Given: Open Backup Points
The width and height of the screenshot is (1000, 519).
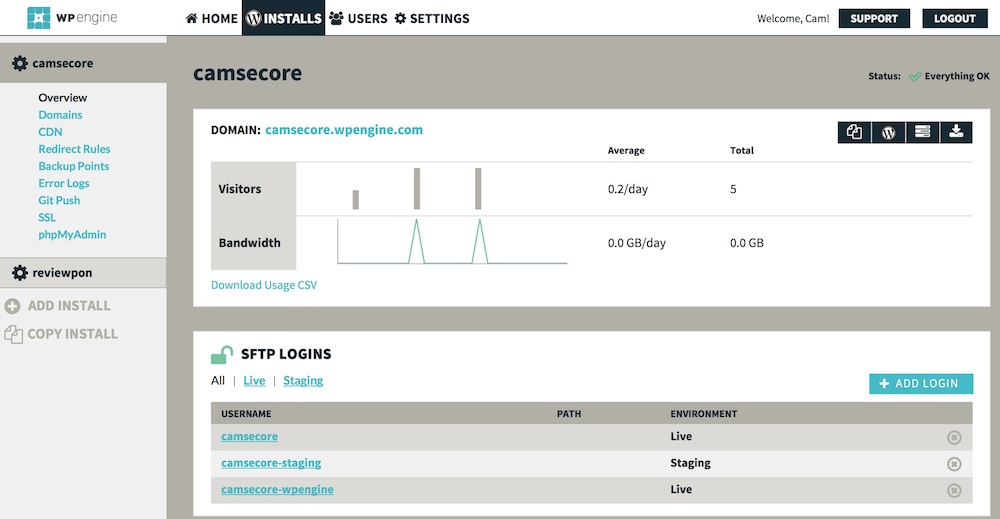Looking at the screenshot, I should click(x=73, y=166).
